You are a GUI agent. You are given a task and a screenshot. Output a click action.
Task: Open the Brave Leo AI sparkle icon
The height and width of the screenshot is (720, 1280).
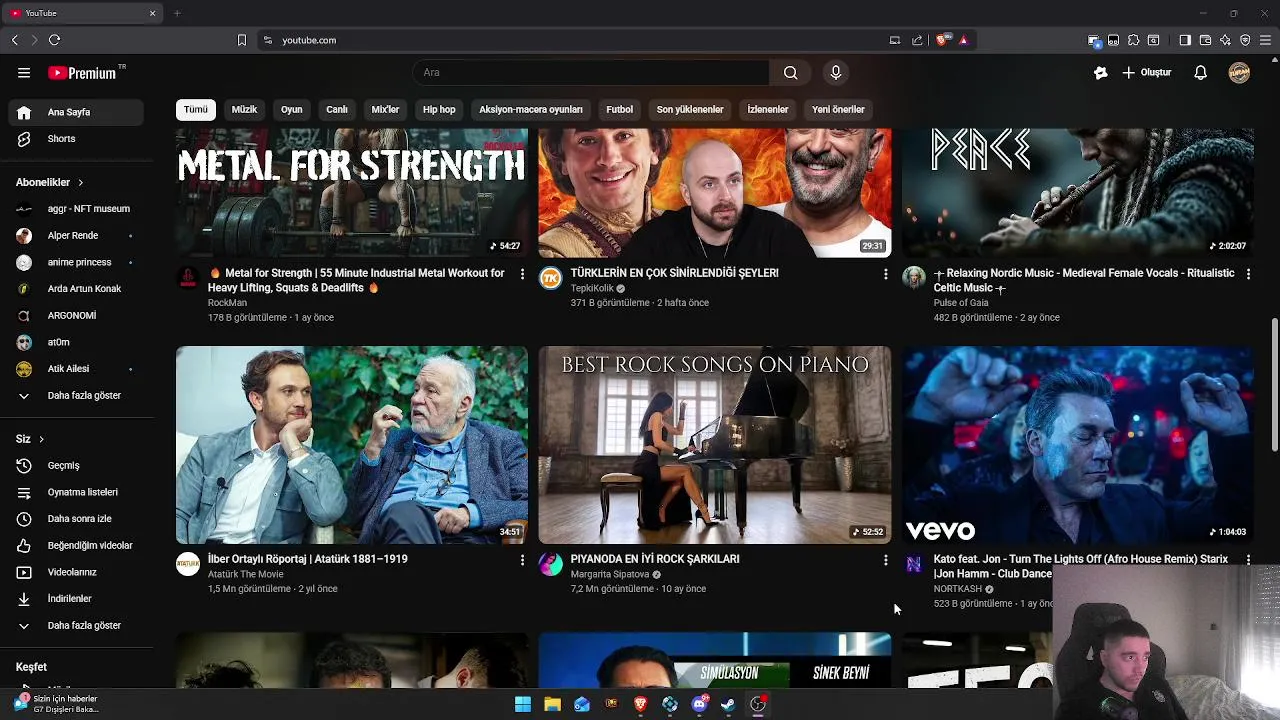(x=1225, y=40)
